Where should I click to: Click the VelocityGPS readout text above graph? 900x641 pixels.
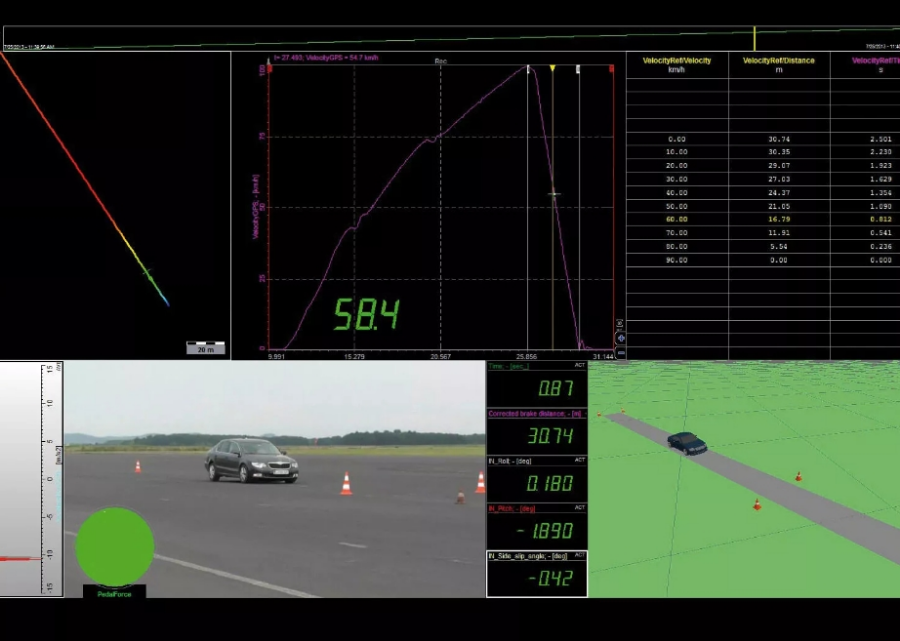coord(325,58)
